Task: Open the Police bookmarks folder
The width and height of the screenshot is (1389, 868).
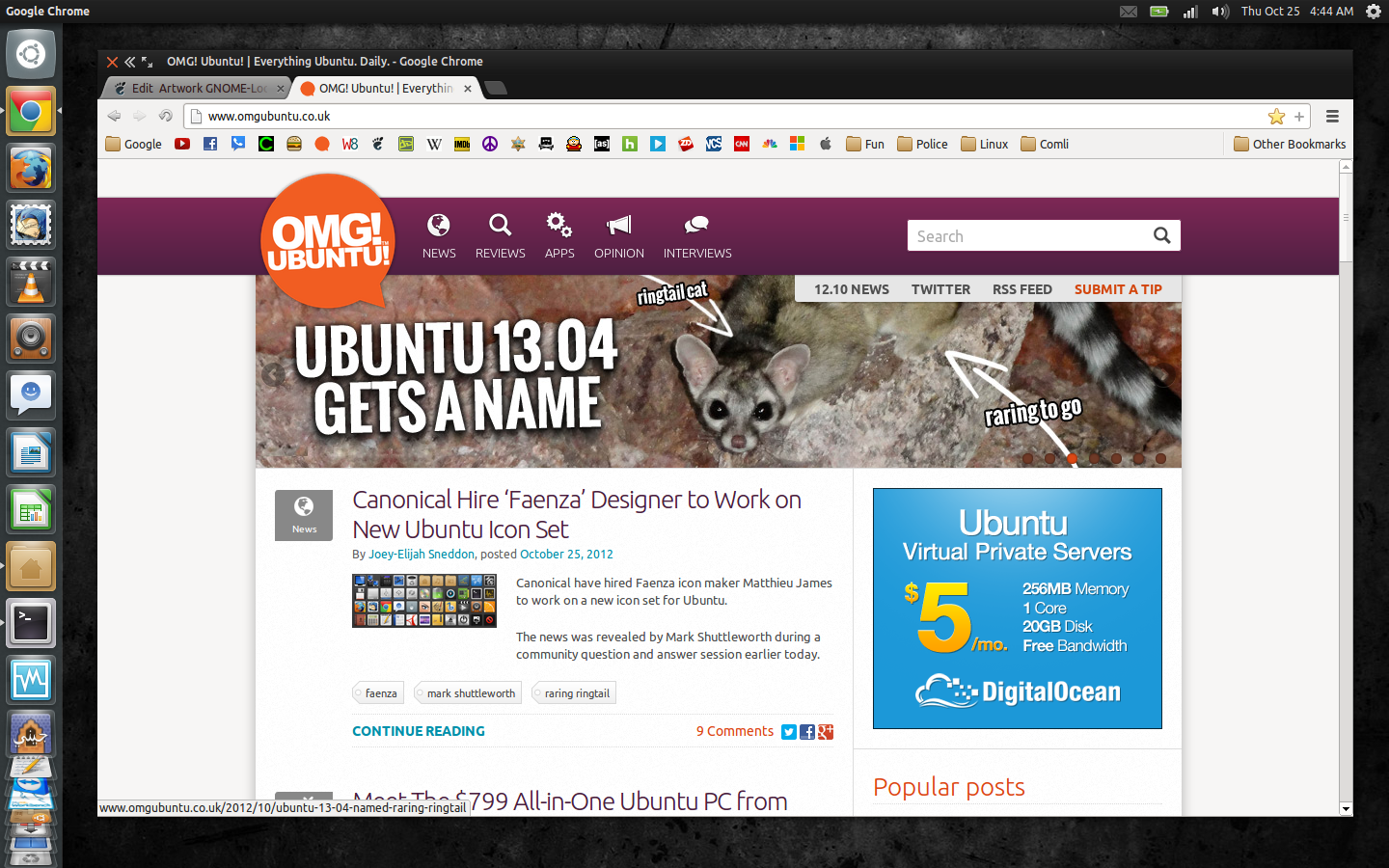Action: (922, 144)
